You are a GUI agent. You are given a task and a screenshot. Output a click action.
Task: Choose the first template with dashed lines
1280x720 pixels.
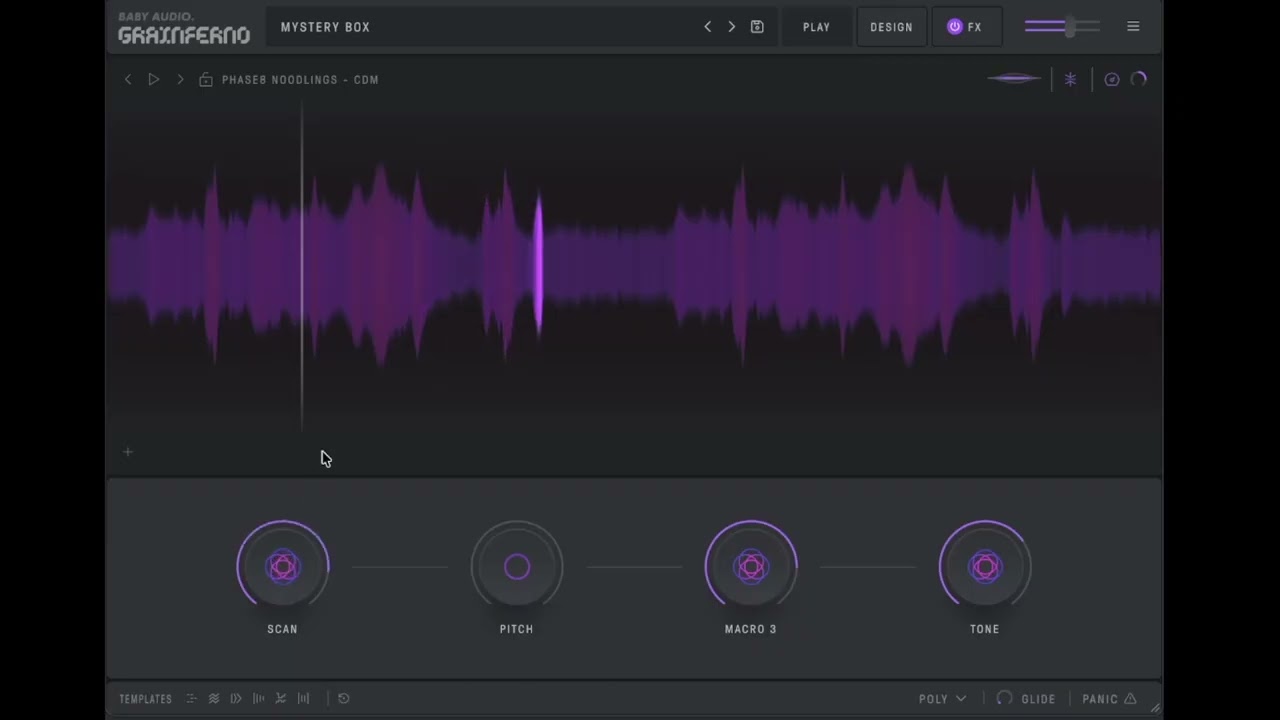[x=191, y=699]
